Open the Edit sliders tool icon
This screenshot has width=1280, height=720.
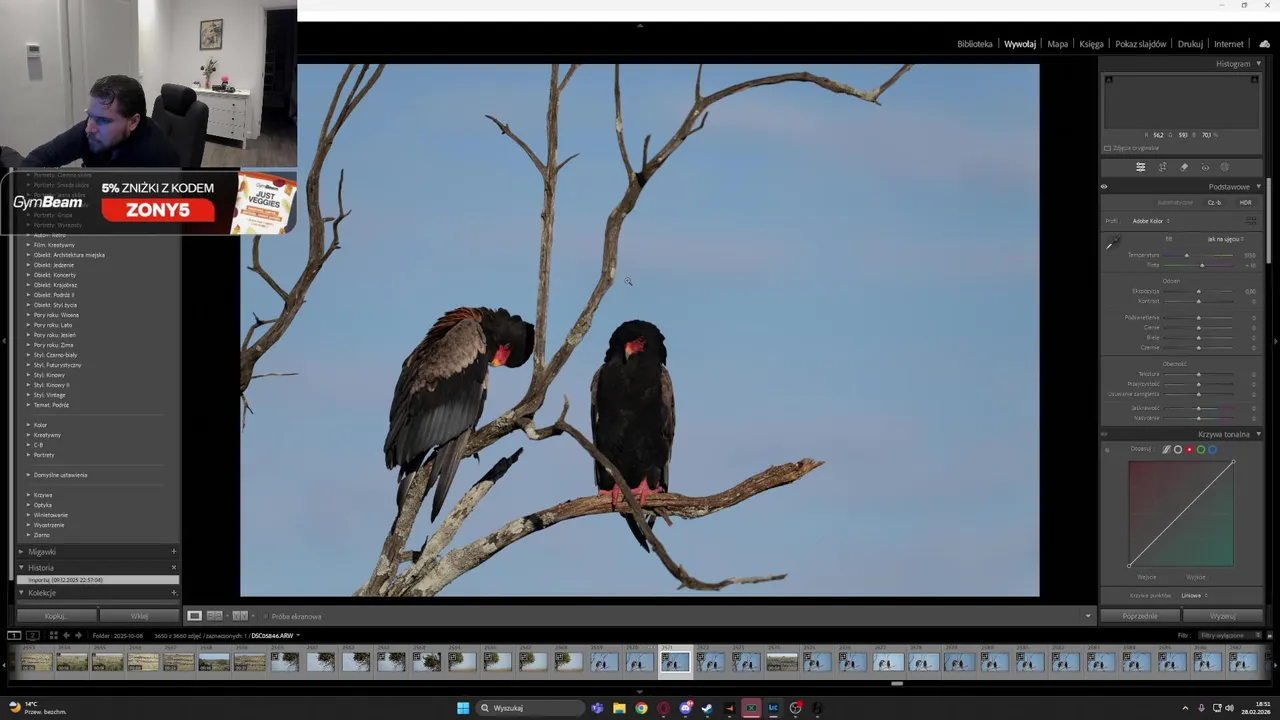(x=1140, y=167)
